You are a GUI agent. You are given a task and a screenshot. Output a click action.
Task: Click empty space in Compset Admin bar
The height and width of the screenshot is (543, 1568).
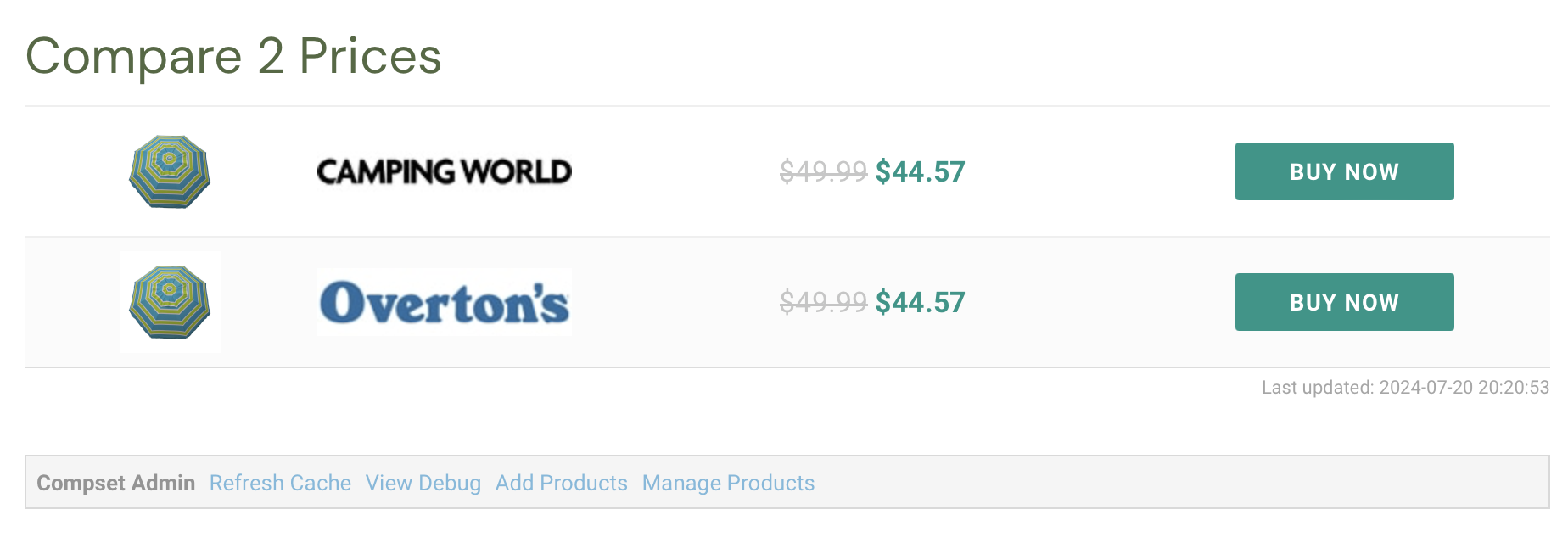tap(1179, 483)
